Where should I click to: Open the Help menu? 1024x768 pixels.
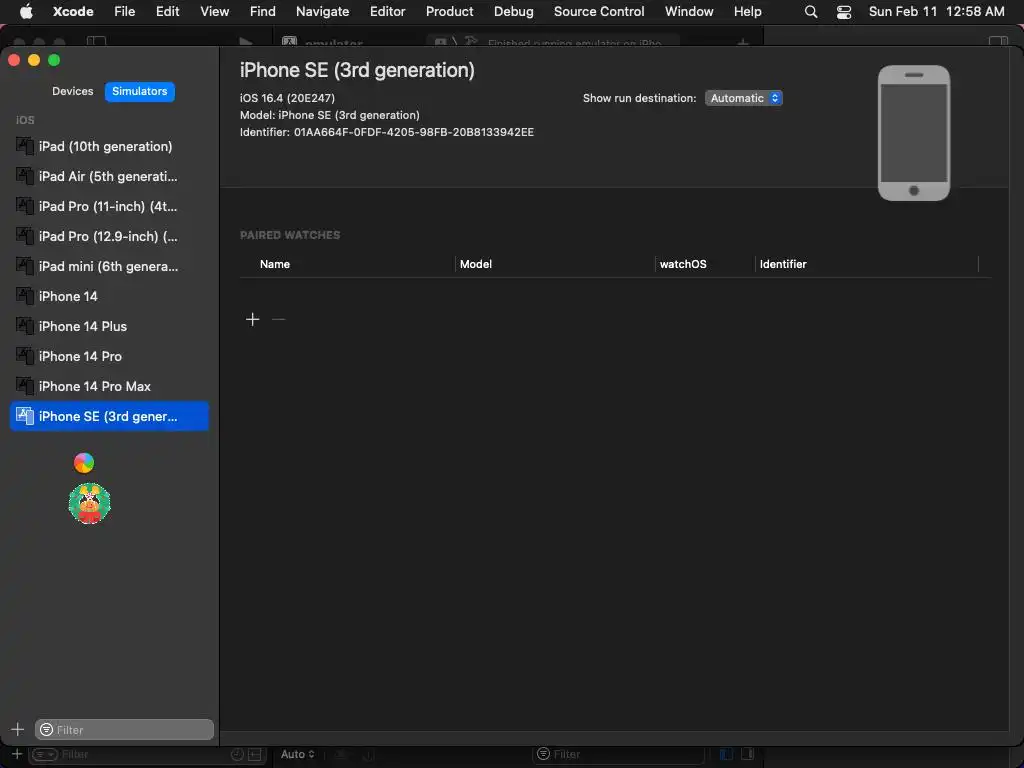coord(748,12)
